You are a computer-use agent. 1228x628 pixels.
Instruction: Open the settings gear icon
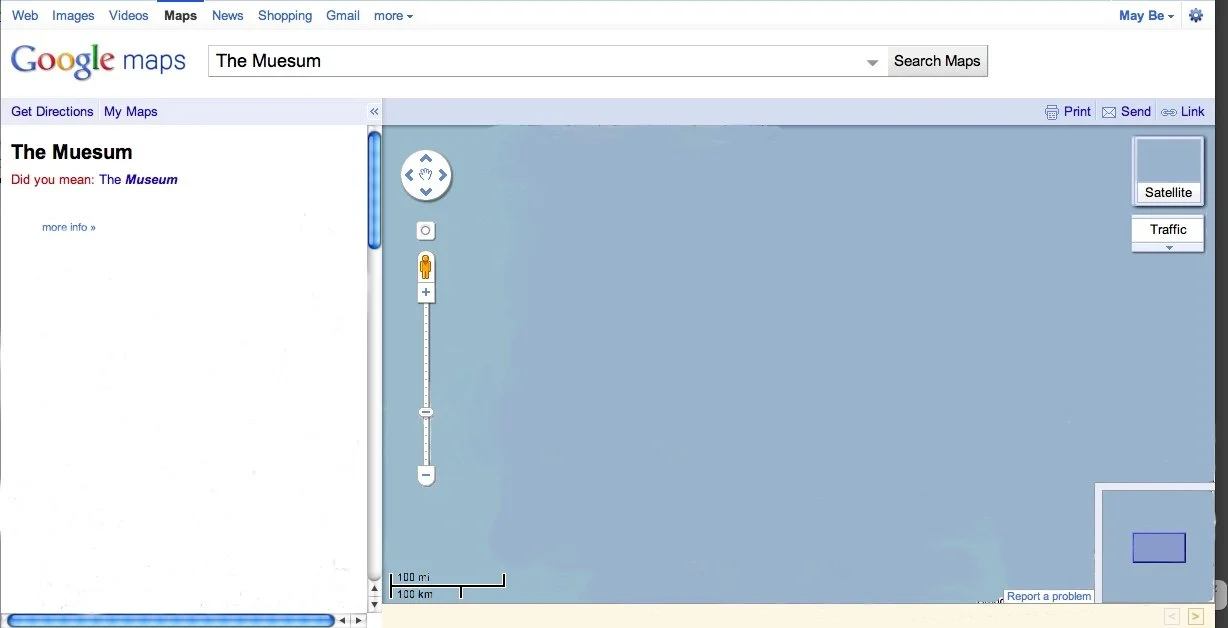point(1195,15)
